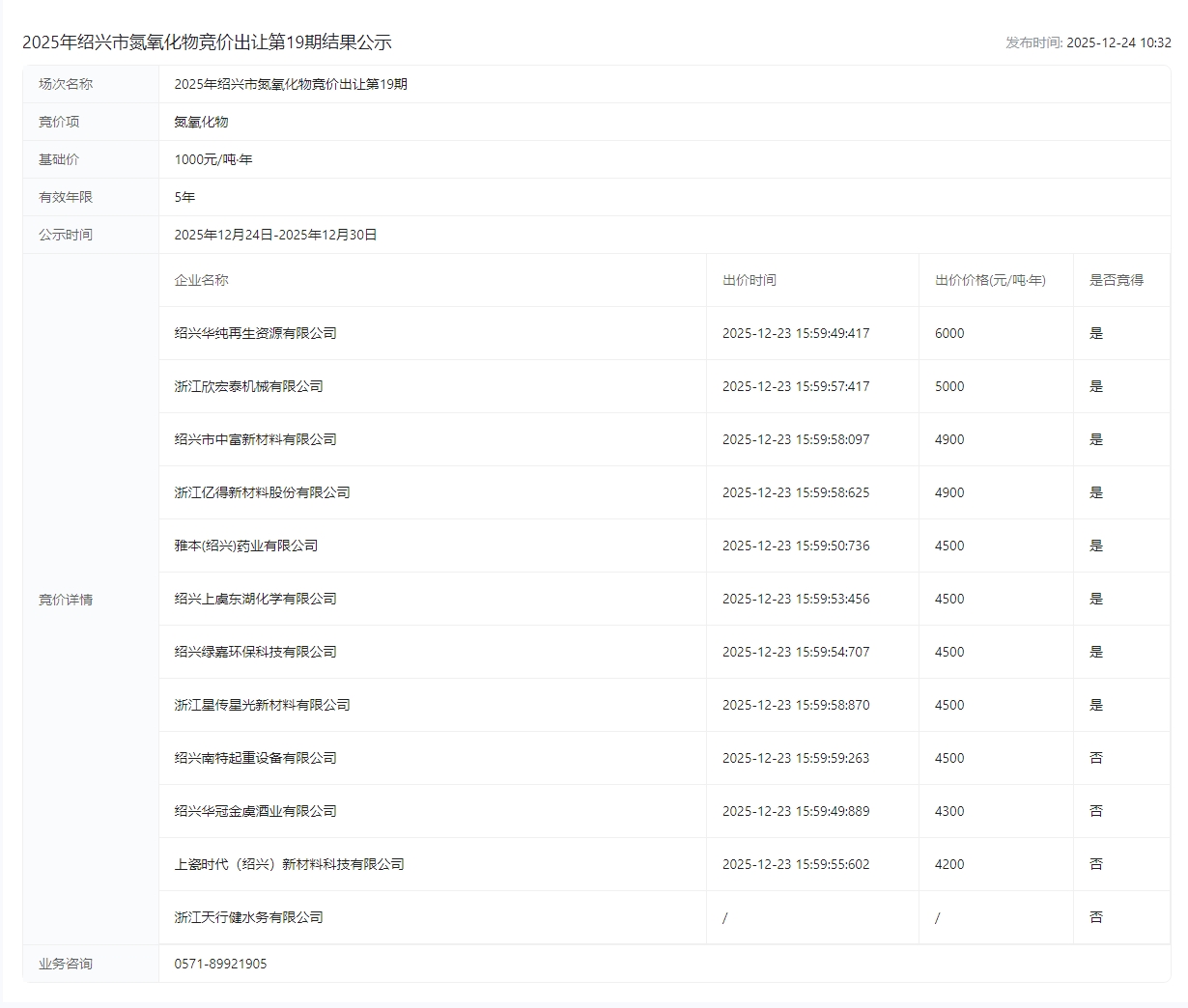Screen dimensions: 1188x1008
Task: Click the 基础价 value 1000元/吨·年
Action: tap(212, 159)
